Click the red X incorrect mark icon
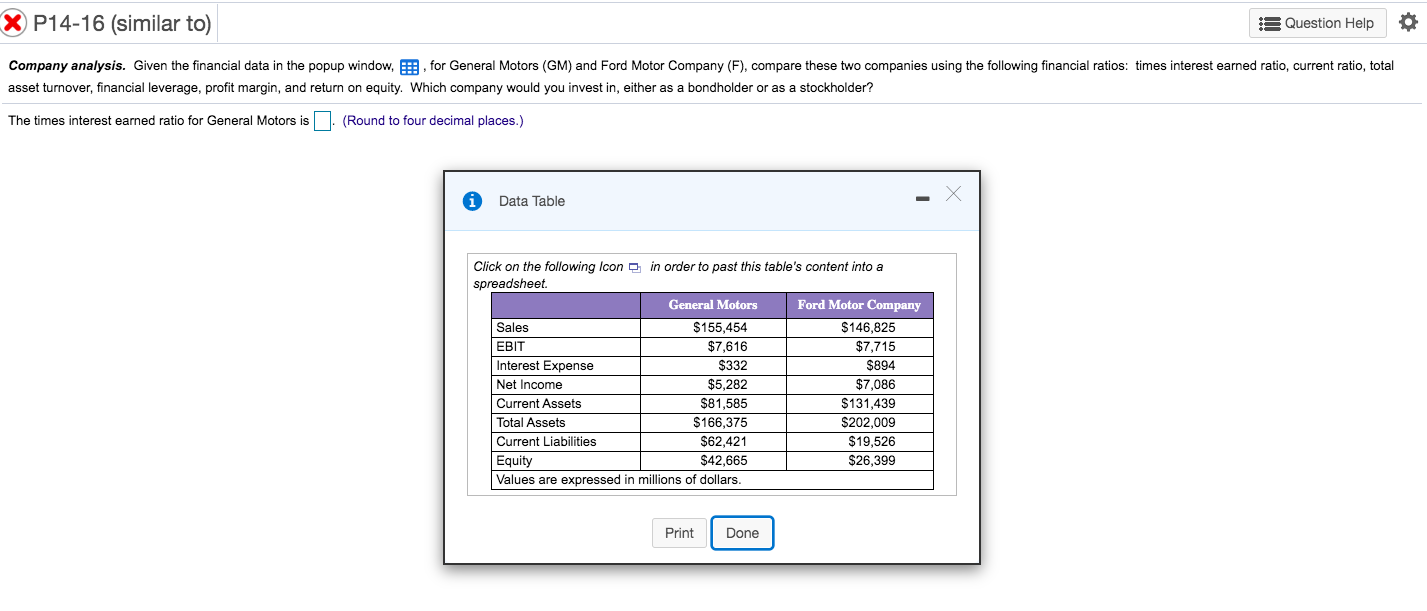Screen dimensions: 1427x611 click(x=15, y=22)
